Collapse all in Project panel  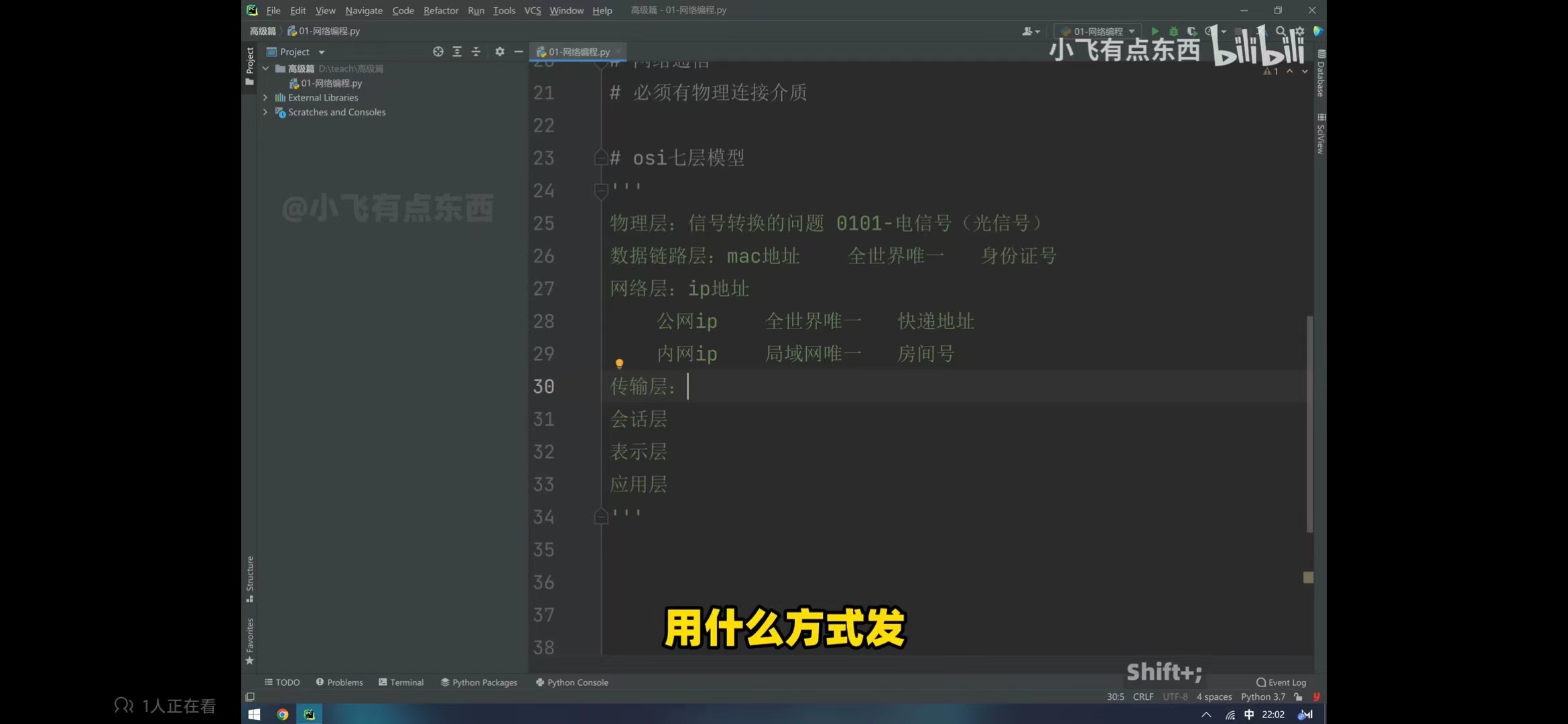(x=476, y=52)
